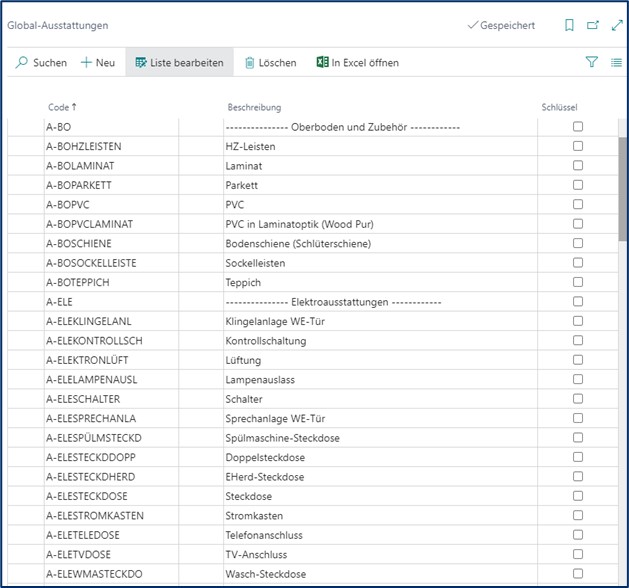Click In Excel öffnen
Viewport: 629px width, 588px height.
(357, 62)
